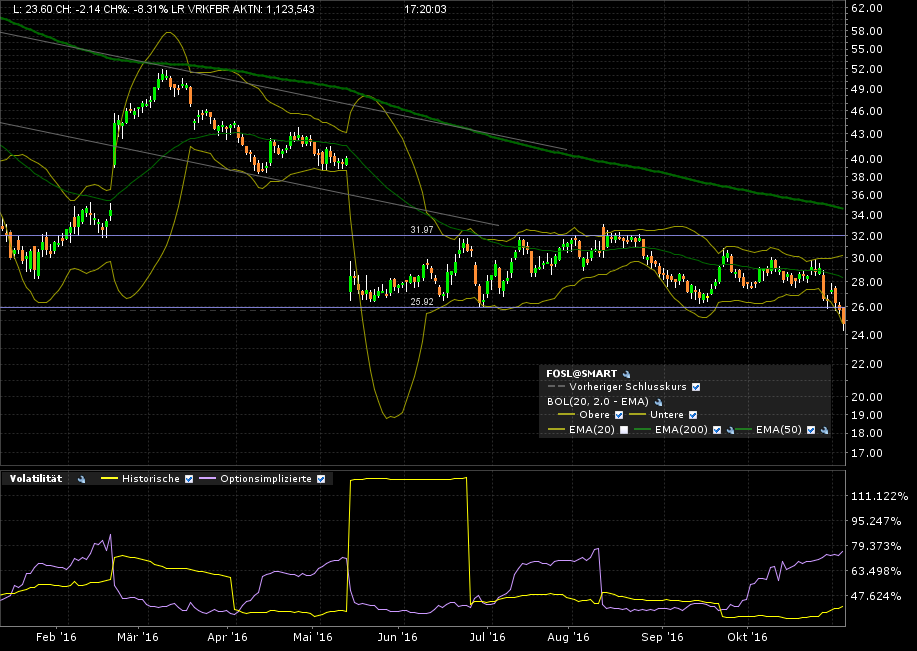Hide the EMA(50) line via checkbox
Image resolution: width=917 pixels, height=651 pixels.
click(x=811, y=429)
